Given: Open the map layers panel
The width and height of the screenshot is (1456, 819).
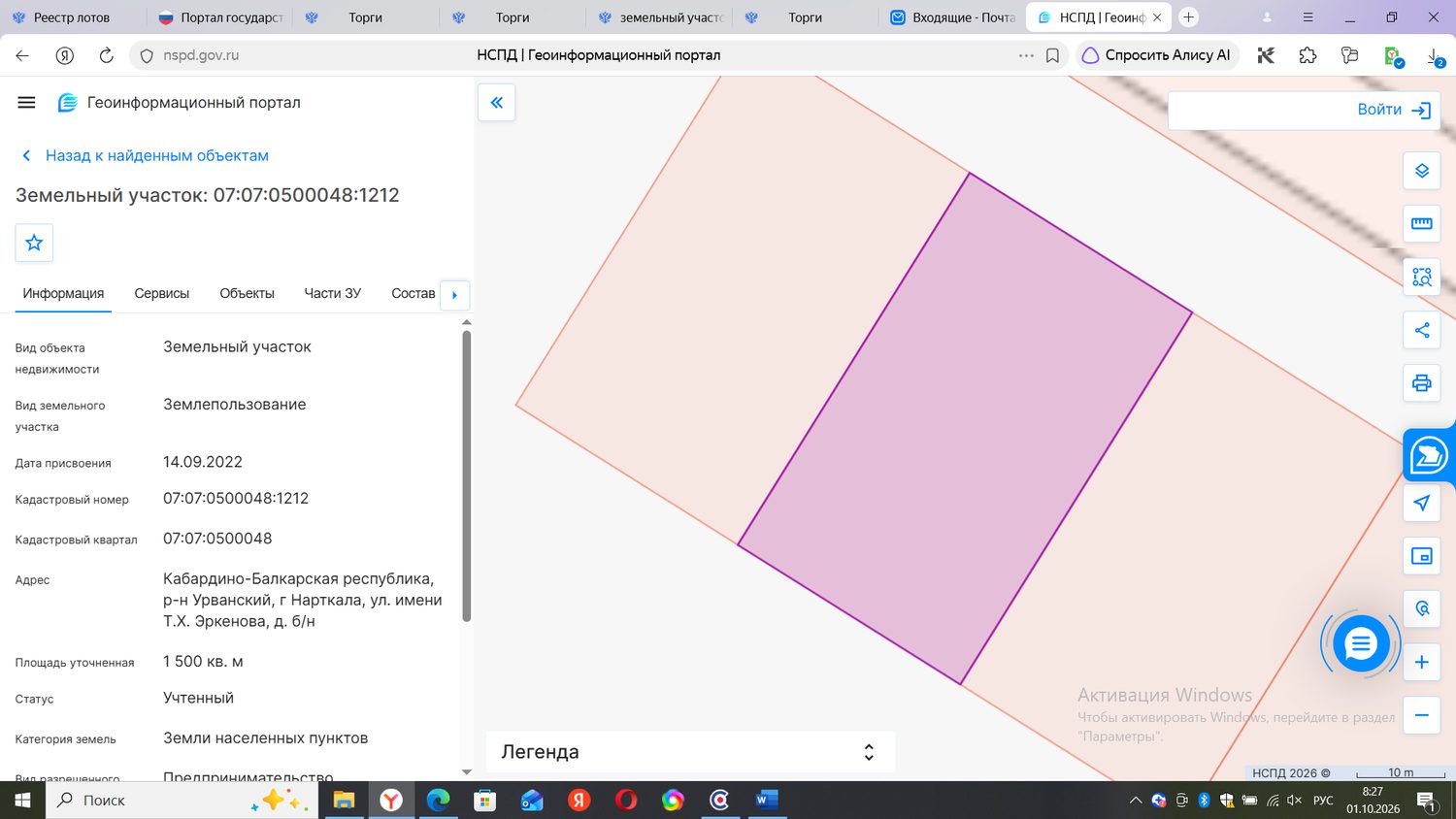Looking at the screenshot, I should click(1422, 171).
